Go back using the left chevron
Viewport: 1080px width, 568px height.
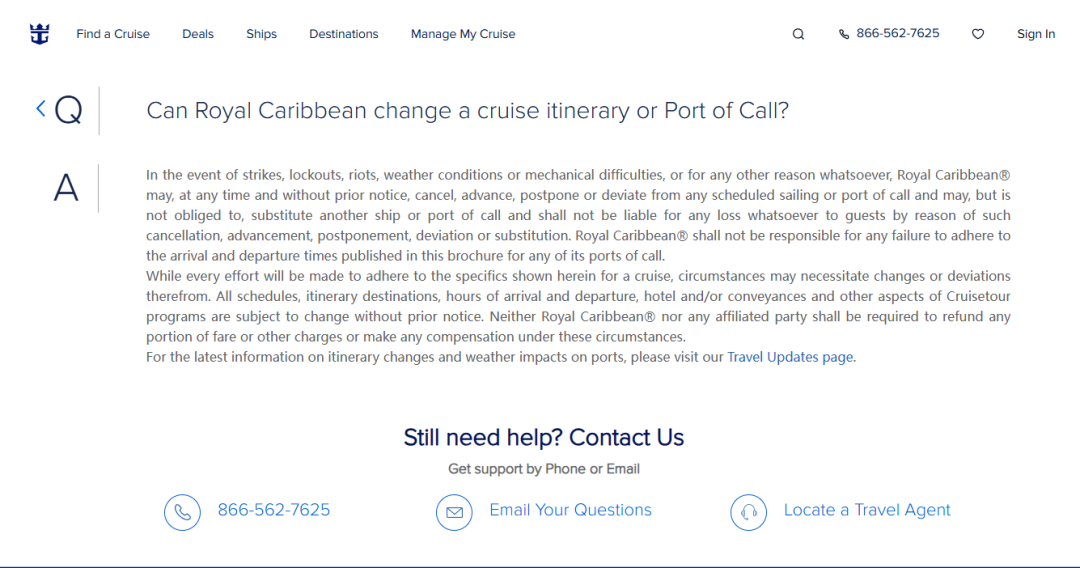pos(41,108)
